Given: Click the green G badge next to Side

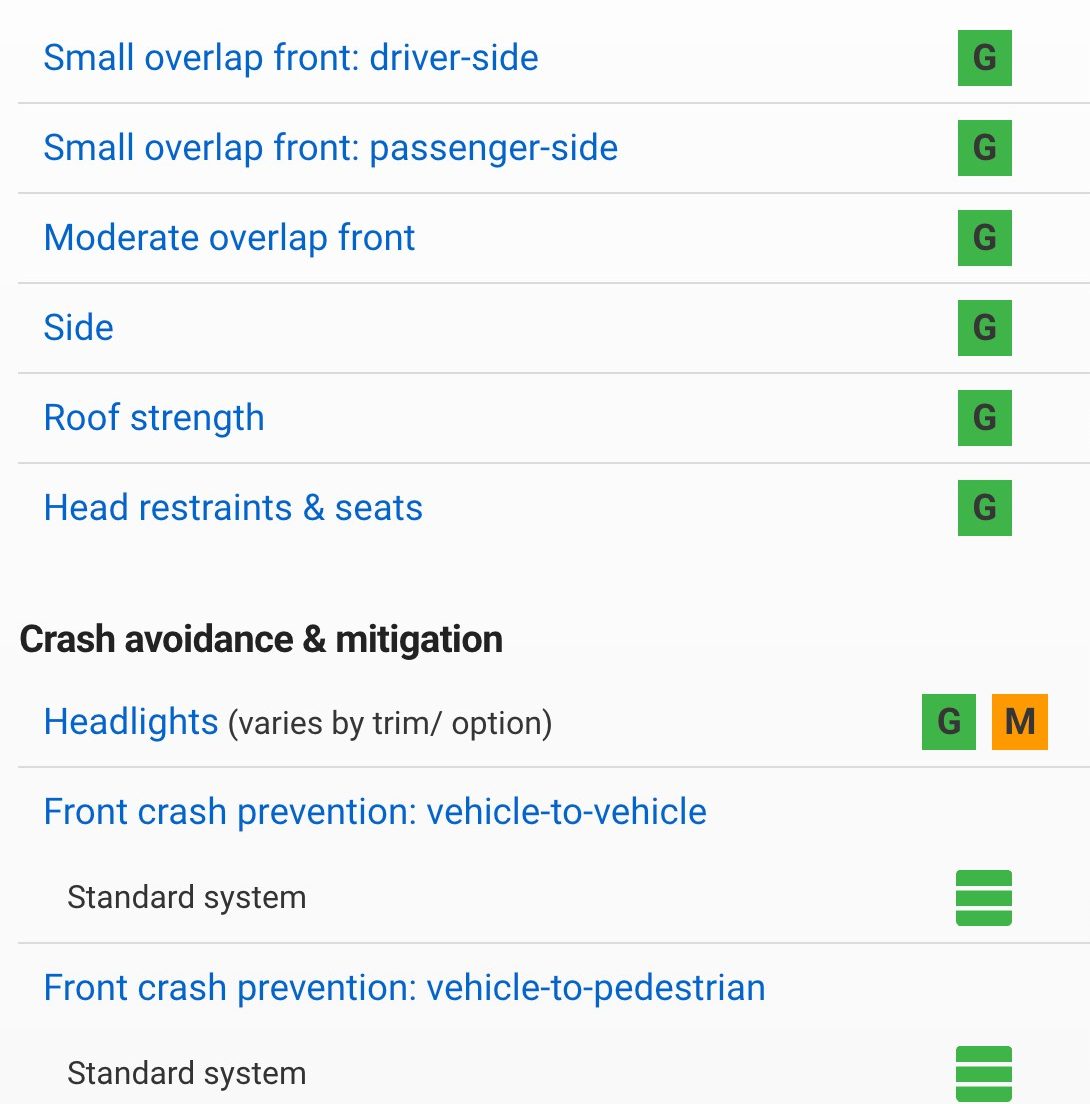Looking at the screenshot, I should tap(984, 328).
